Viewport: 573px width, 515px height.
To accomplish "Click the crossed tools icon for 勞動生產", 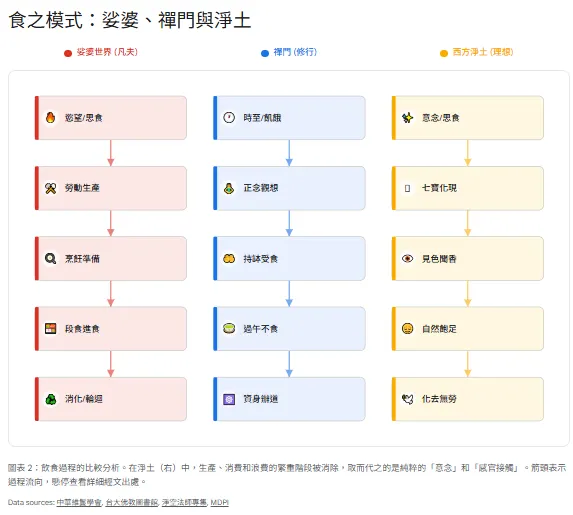I will 50,188.
